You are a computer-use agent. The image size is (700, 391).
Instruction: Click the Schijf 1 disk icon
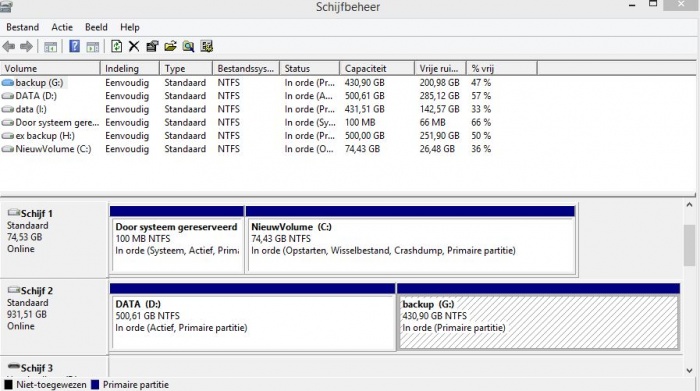tap(14, 212)
